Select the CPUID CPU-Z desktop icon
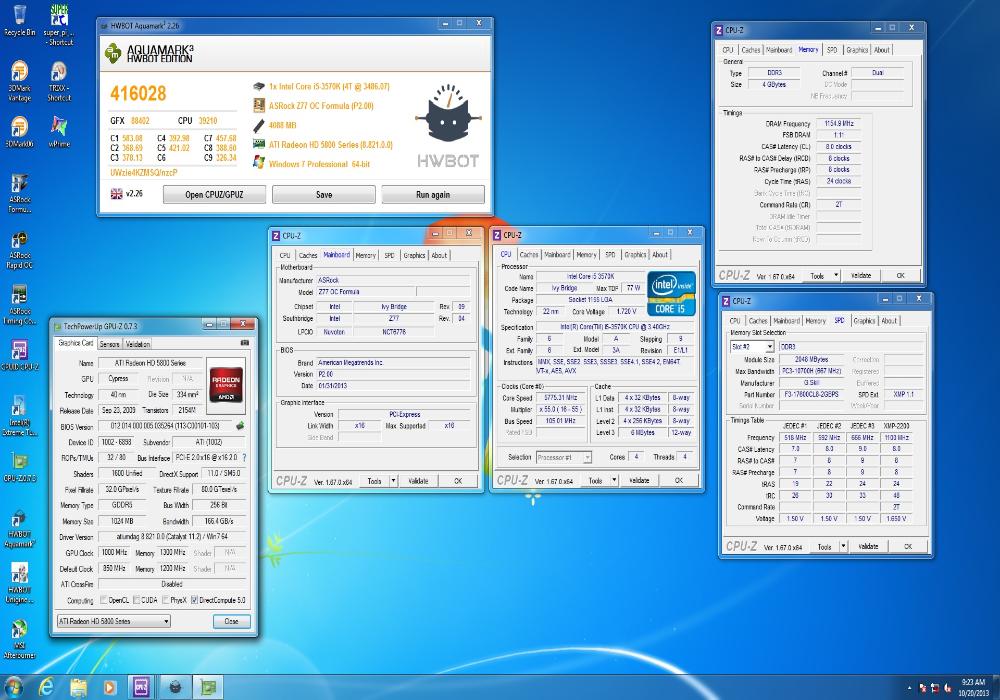 19,354
